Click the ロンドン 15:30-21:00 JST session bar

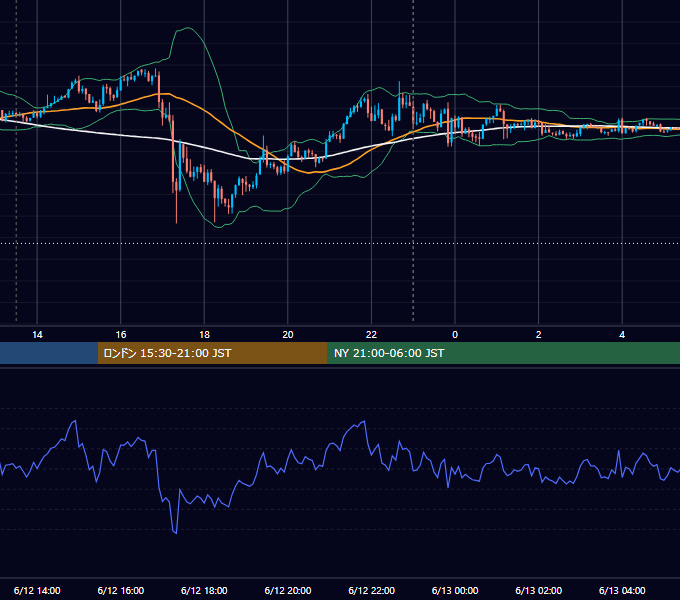[x=212, y=353]
